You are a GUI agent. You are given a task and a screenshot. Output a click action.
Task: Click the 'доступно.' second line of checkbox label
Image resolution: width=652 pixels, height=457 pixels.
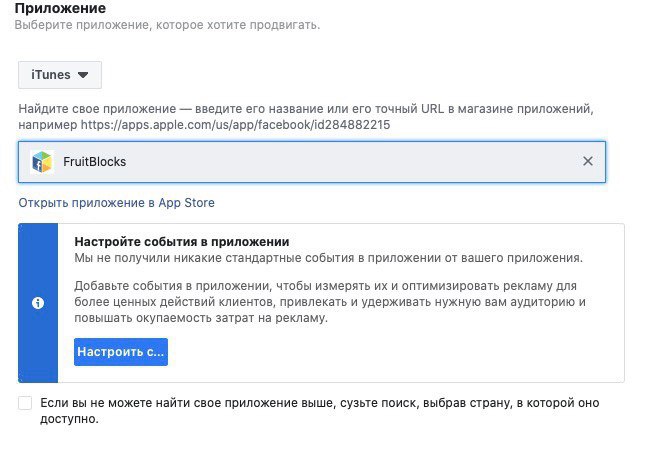(69, 419)
